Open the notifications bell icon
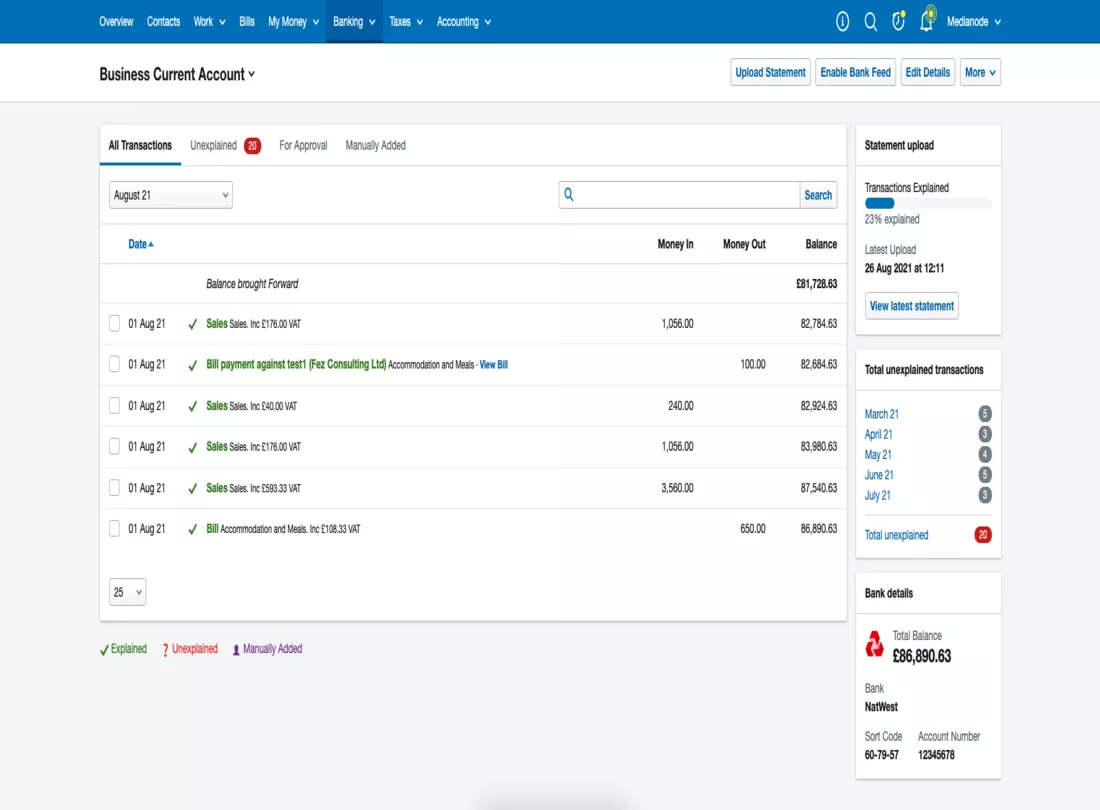The width and height of the screenshot is (1100, 810). click(927, 20)
